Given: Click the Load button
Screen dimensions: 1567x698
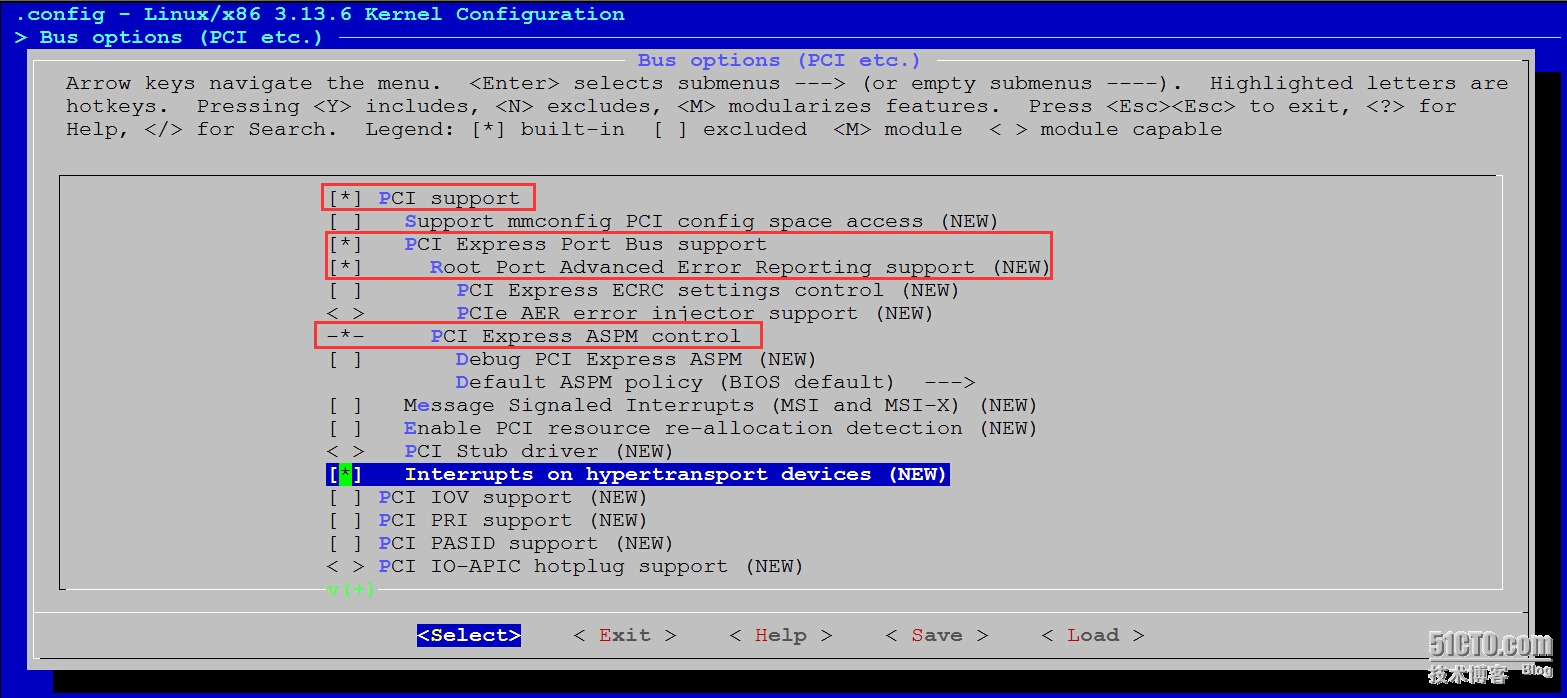Looking at the screenshot, I should click(1093, 635).
